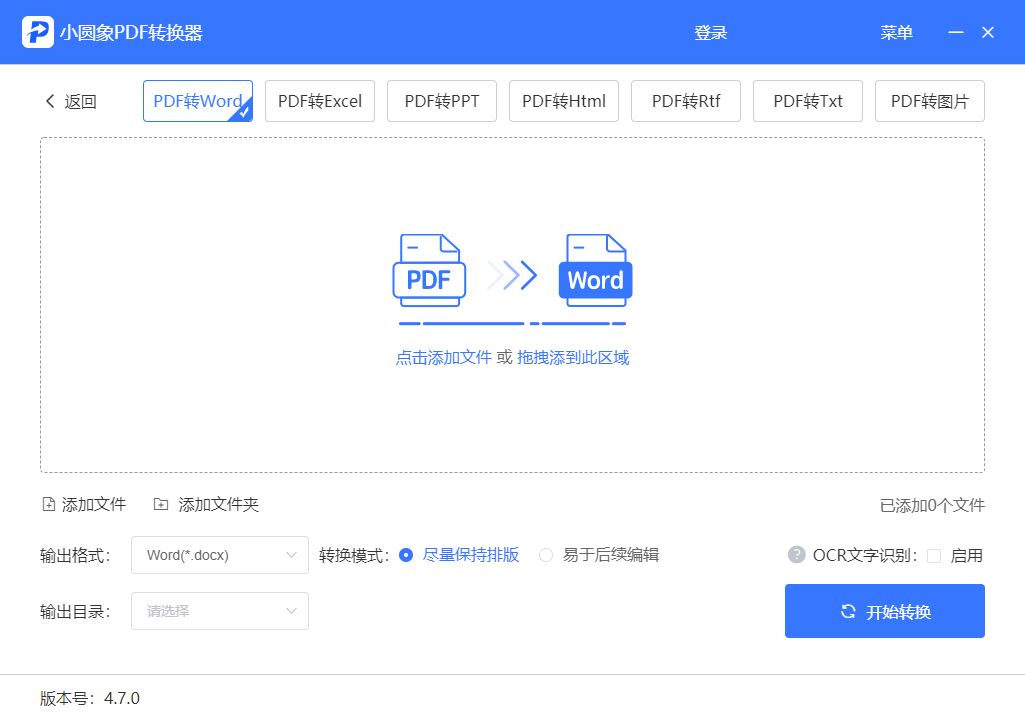Screen dimensions: 1025x721
Task: Switch to the PDF转PPT tab
Action: tap(442, 101)
